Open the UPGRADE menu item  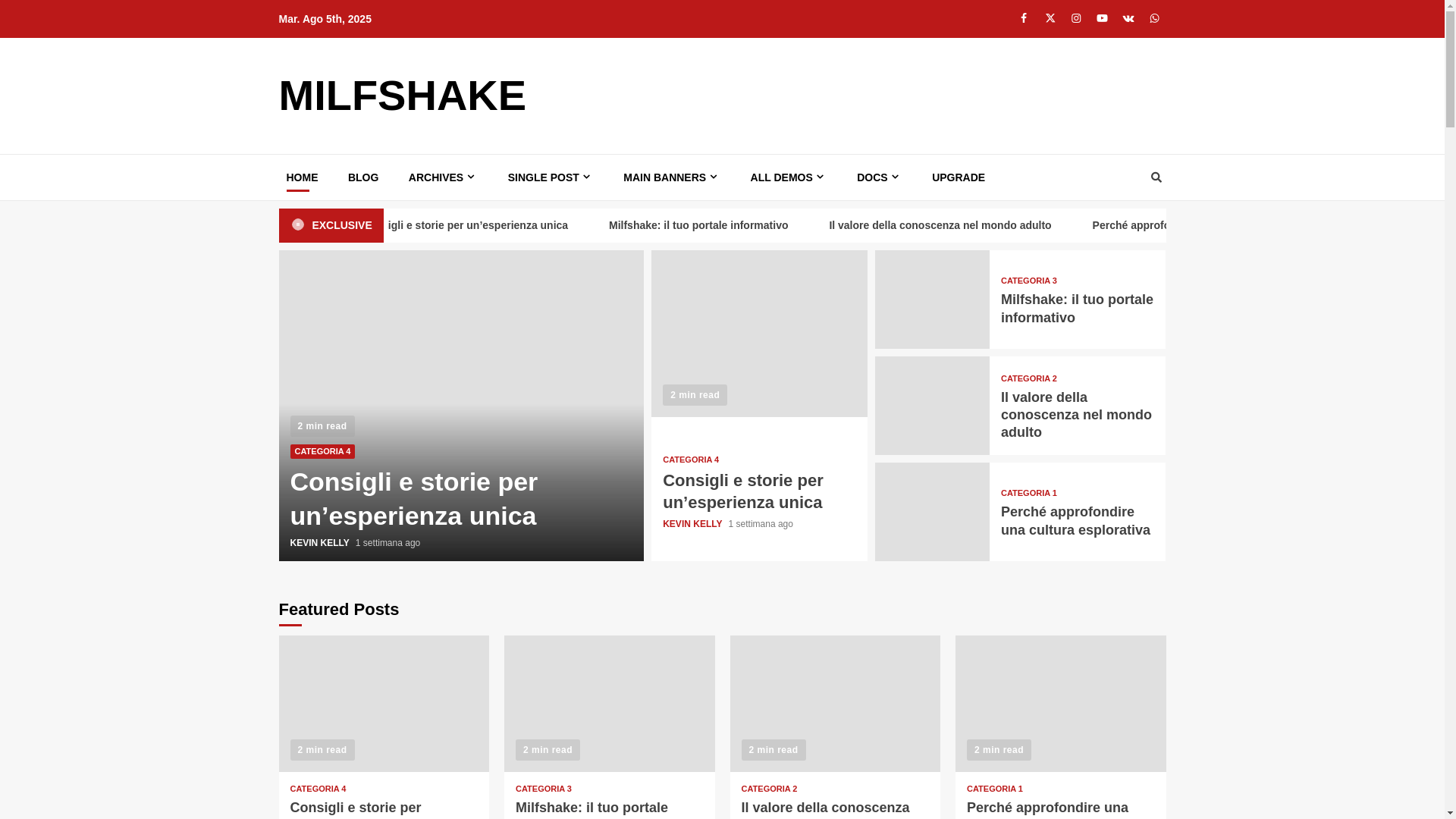(959, 177)
